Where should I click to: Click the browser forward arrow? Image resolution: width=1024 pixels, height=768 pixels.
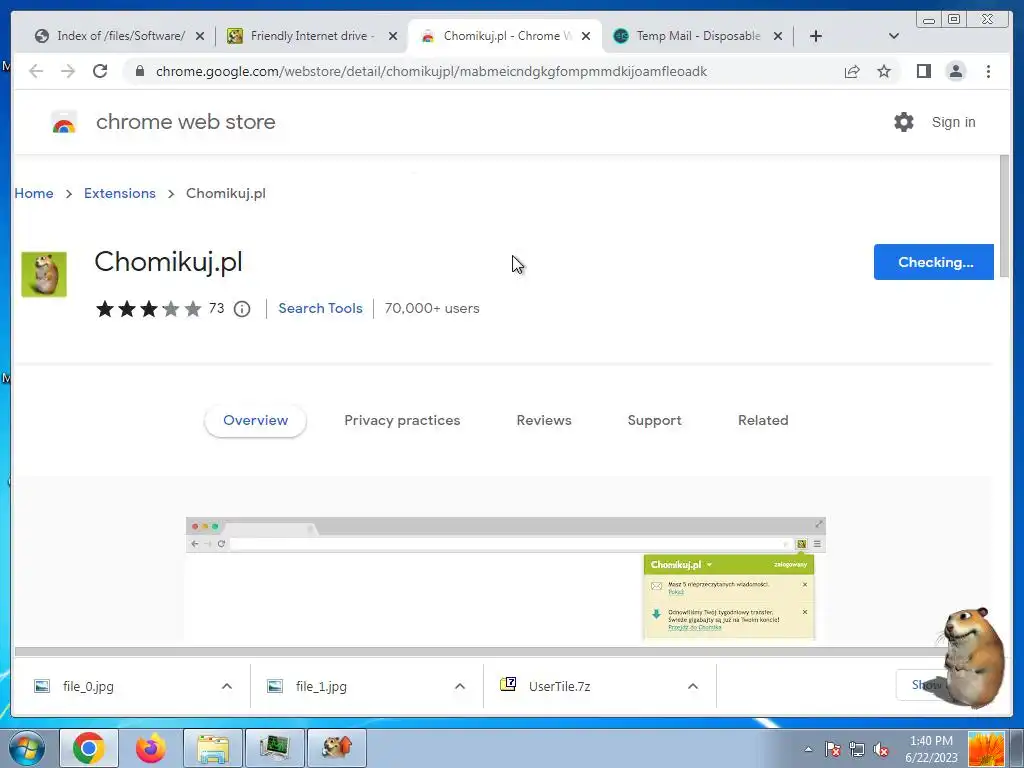68,71
